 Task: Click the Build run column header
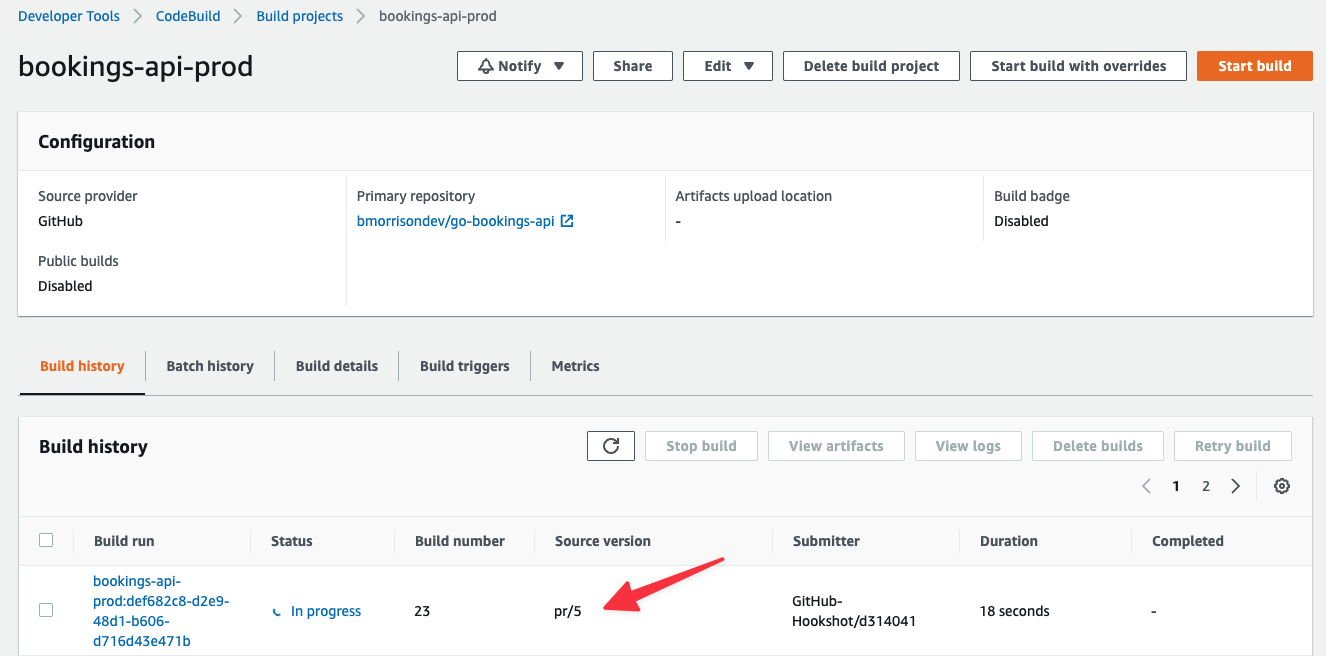(x=124, y=541)
